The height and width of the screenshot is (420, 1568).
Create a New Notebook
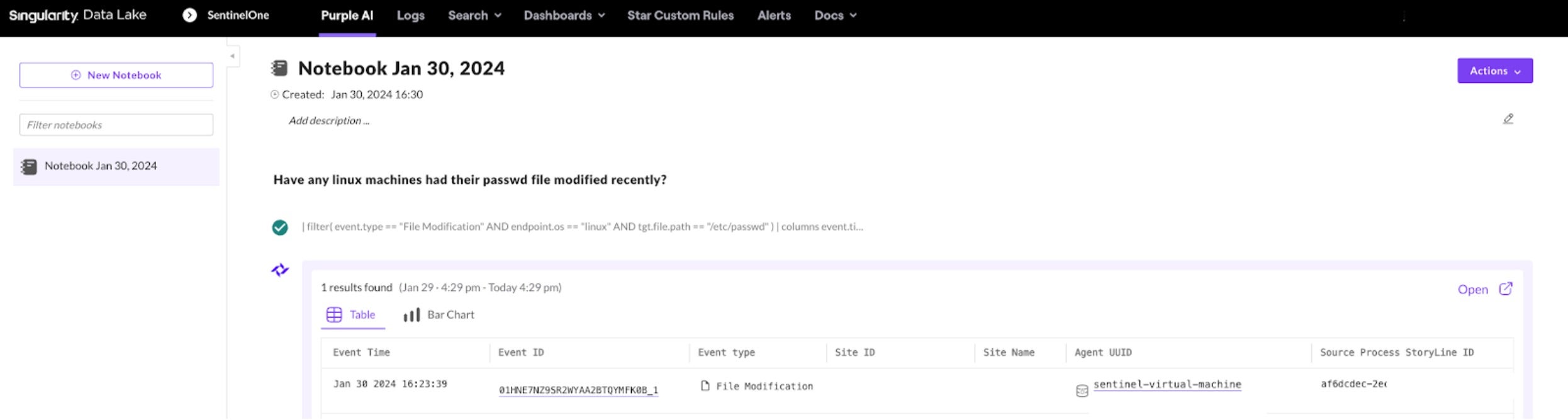pyautogui.click(x=116, y=75)
